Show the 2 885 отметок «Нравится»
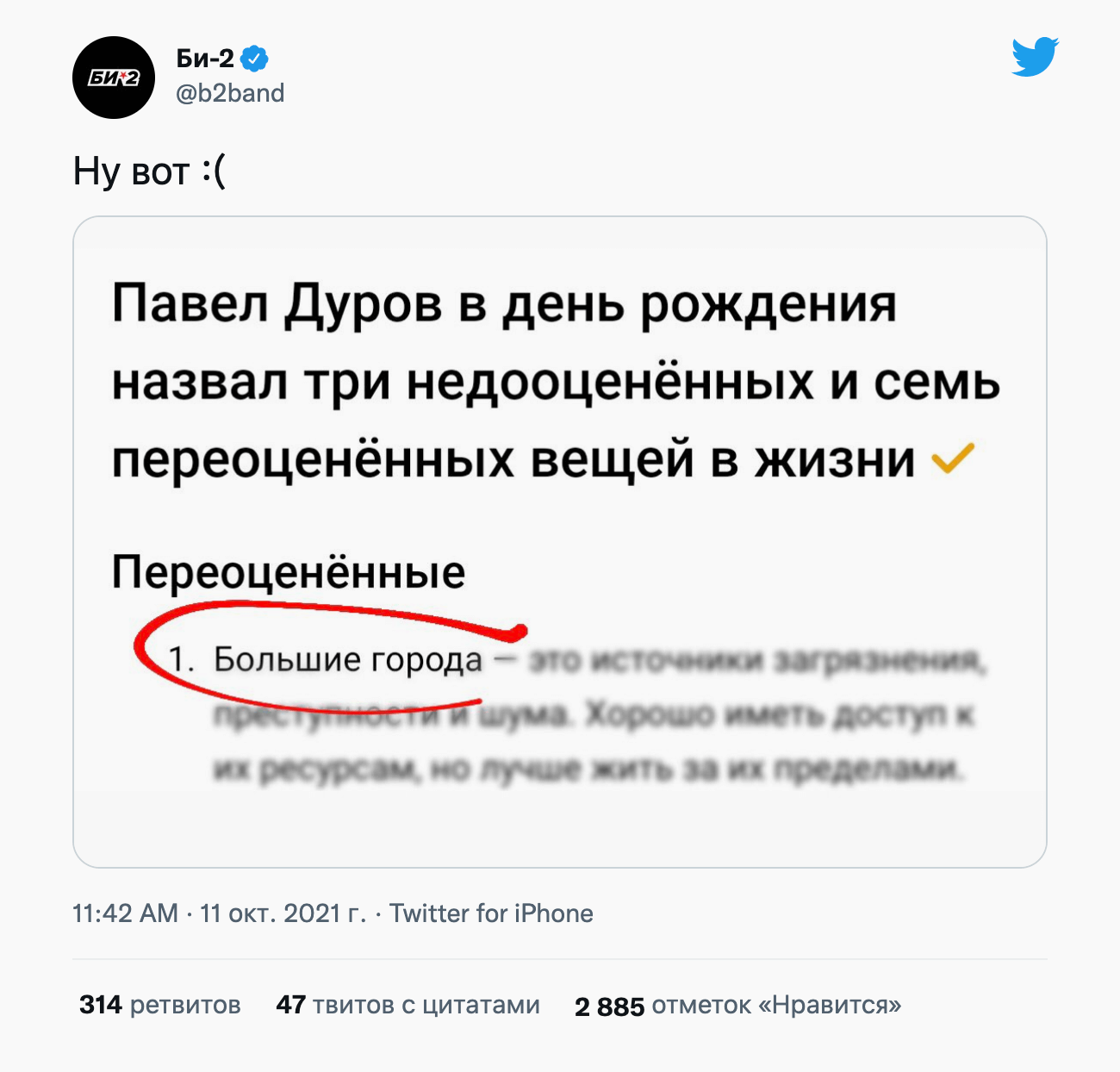Image resolution: width=1120 pixels, height=1072 pixels. tap(737, 1006)
